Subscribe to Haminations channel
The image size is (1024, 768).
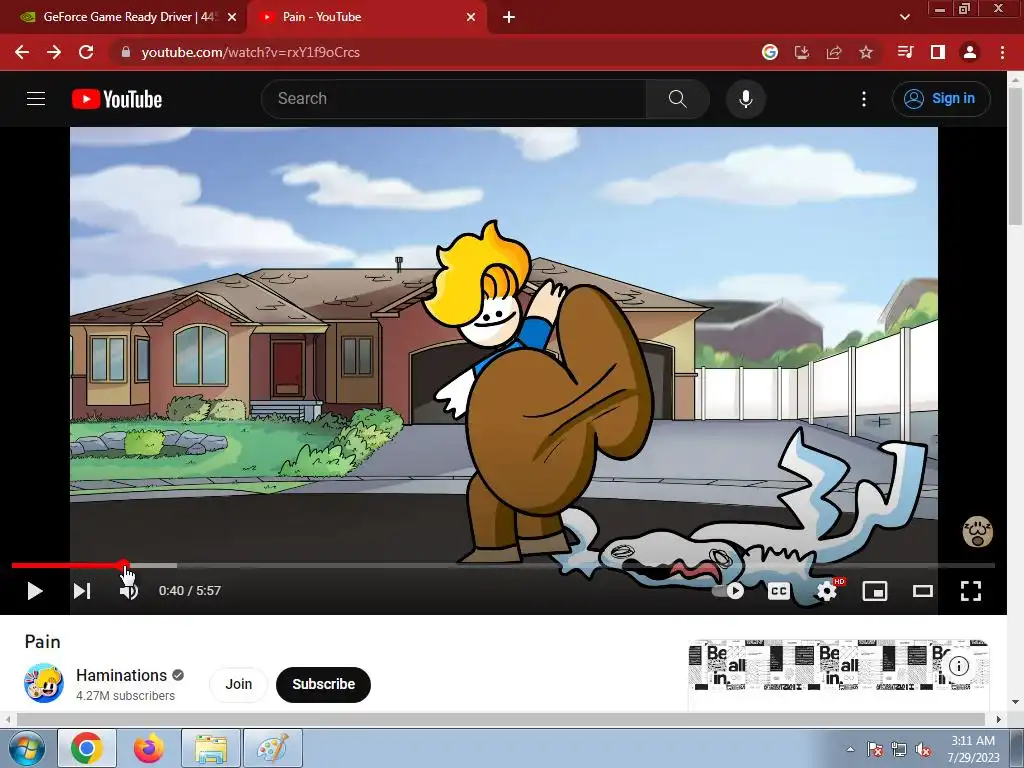[323, 684]
